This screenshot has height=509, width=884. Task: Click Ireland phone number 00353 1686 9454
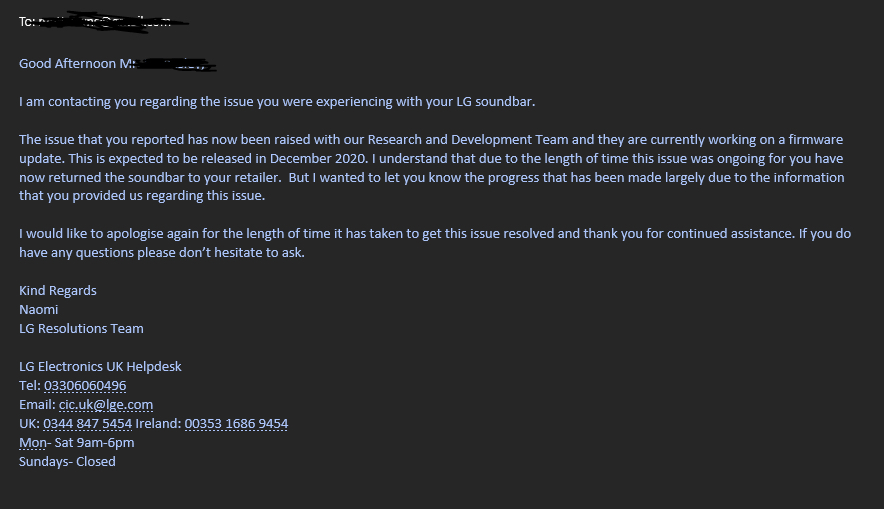click(x=236, y=423)
